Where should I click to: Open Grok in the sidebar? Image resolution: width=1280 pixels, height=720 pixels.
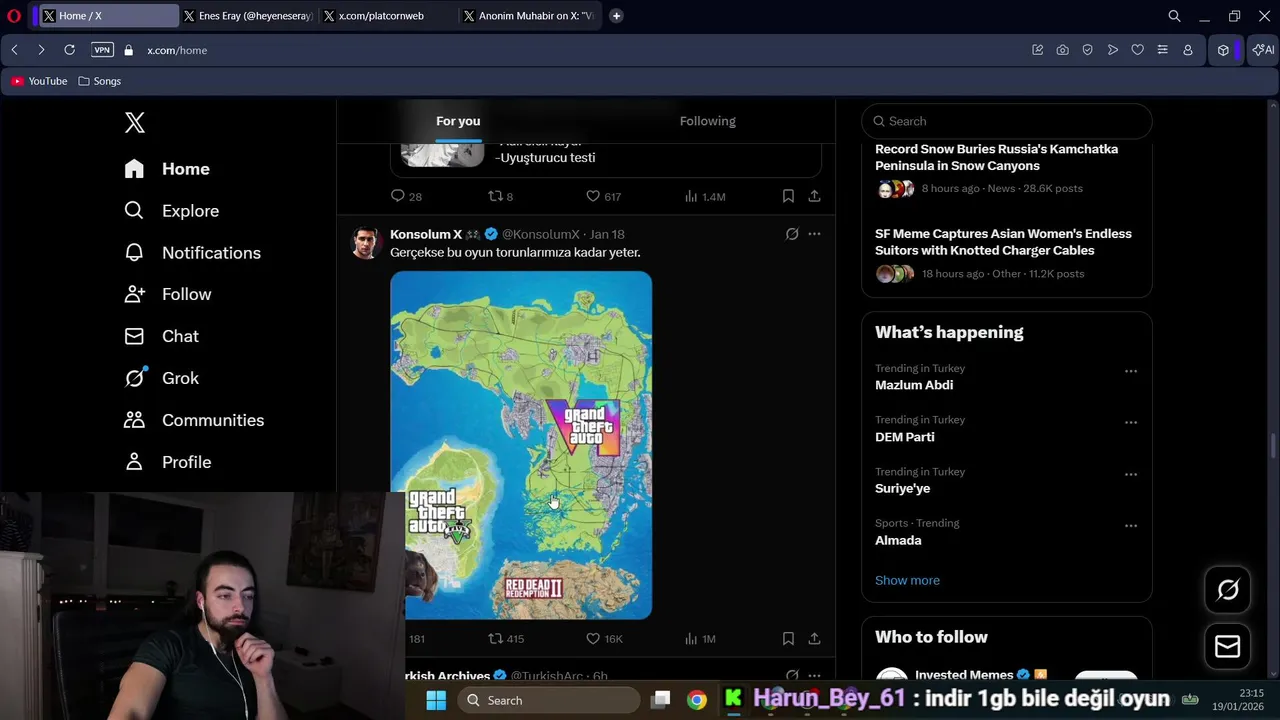pyautogui.click(x=161, y=378)
